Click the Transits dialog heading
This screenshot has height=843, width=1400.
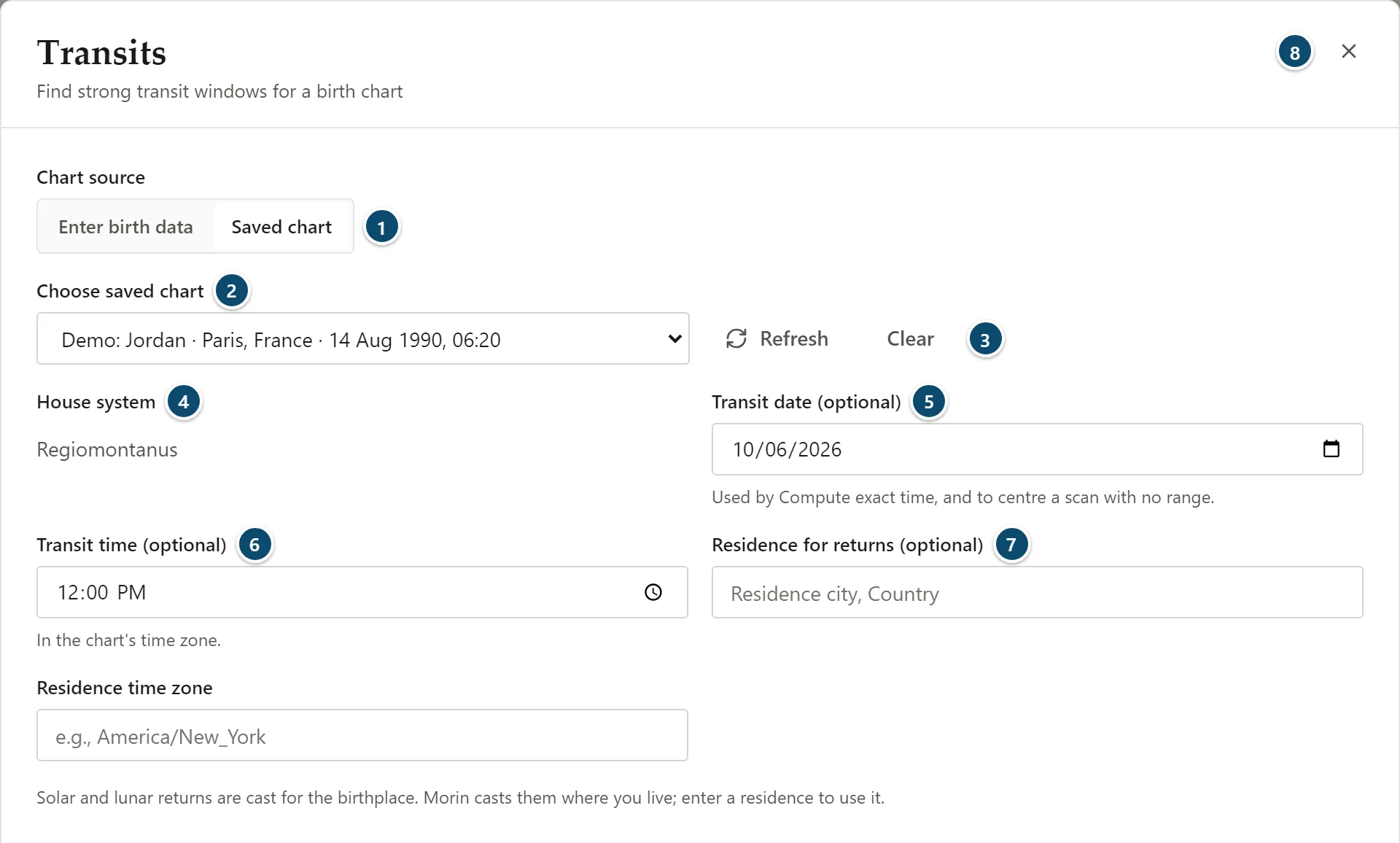tap(101, 53)
